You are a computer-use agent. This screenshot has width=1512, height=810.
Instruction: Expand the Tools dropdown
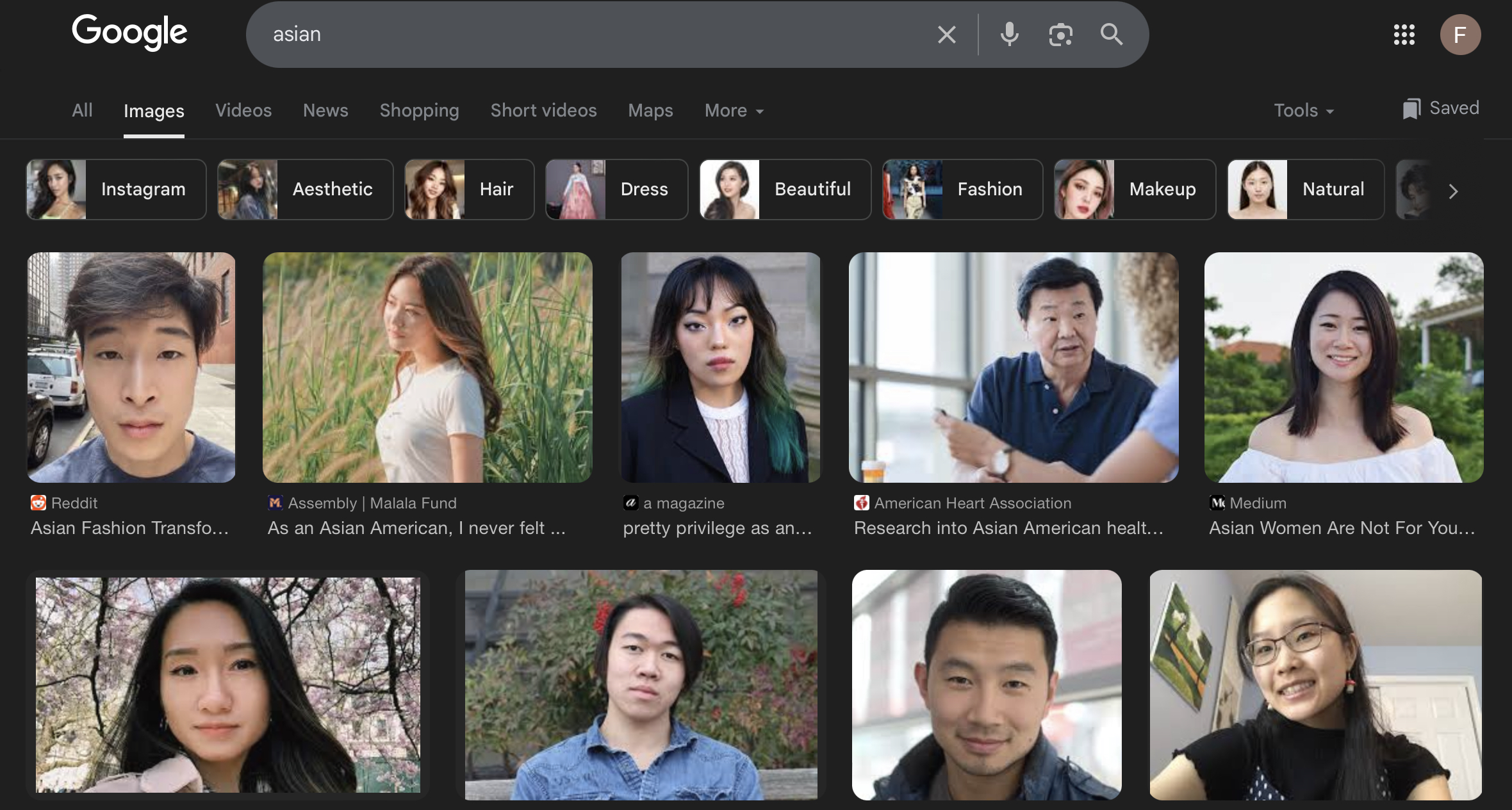click(1304, 110)
